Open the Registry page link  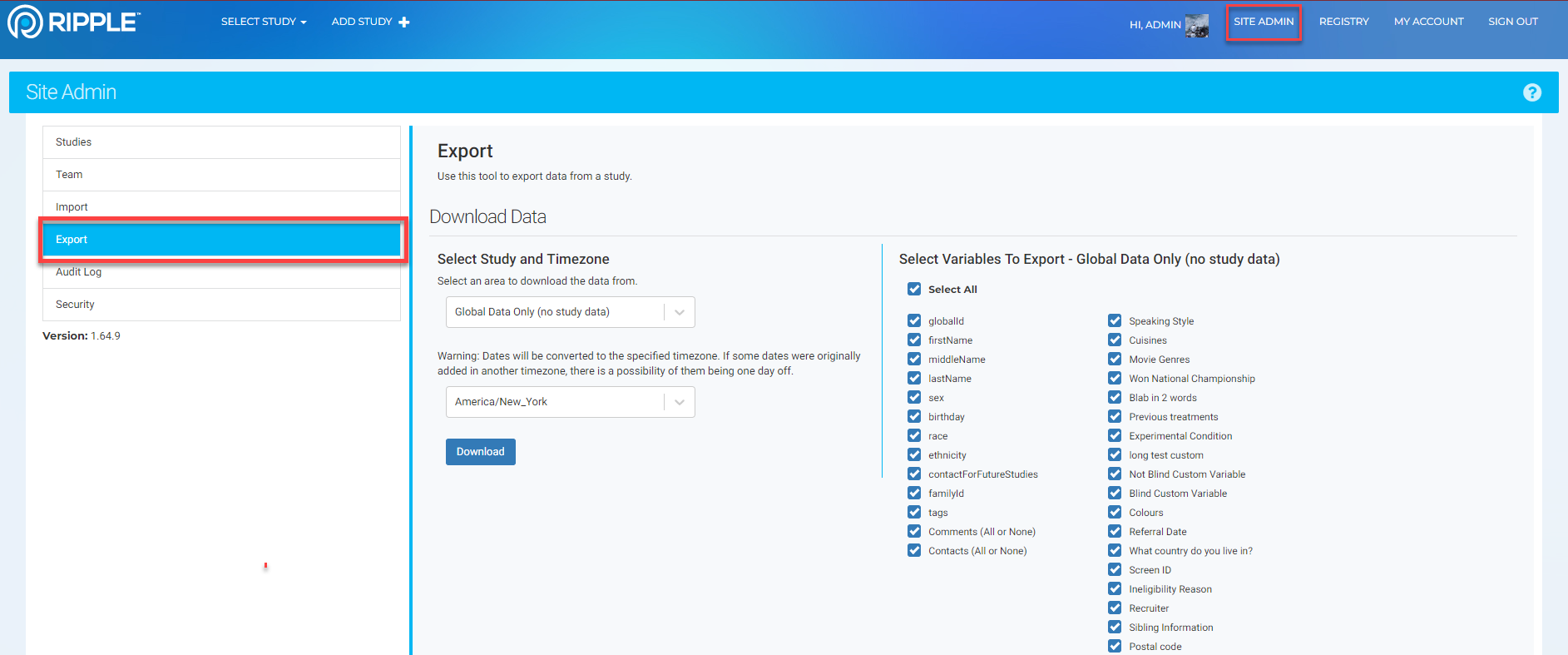(x=1343, y=22)
